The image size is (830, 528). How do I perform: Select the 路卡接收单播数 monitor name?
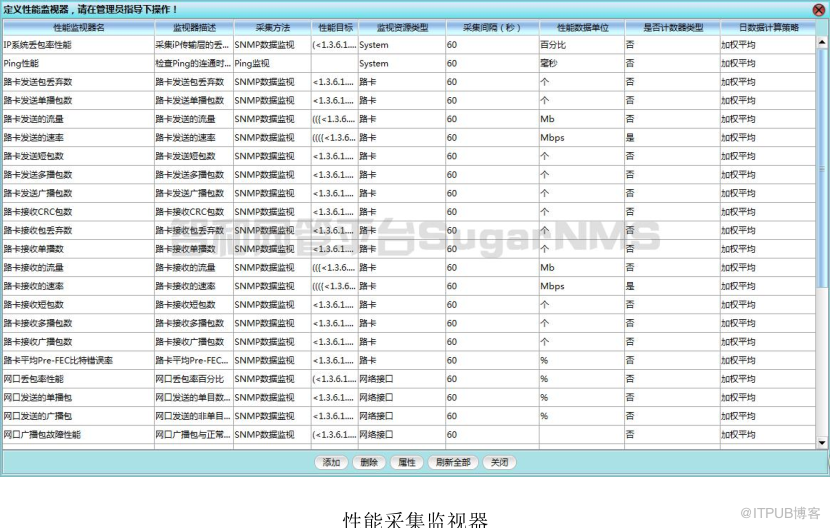pos(33,249)
